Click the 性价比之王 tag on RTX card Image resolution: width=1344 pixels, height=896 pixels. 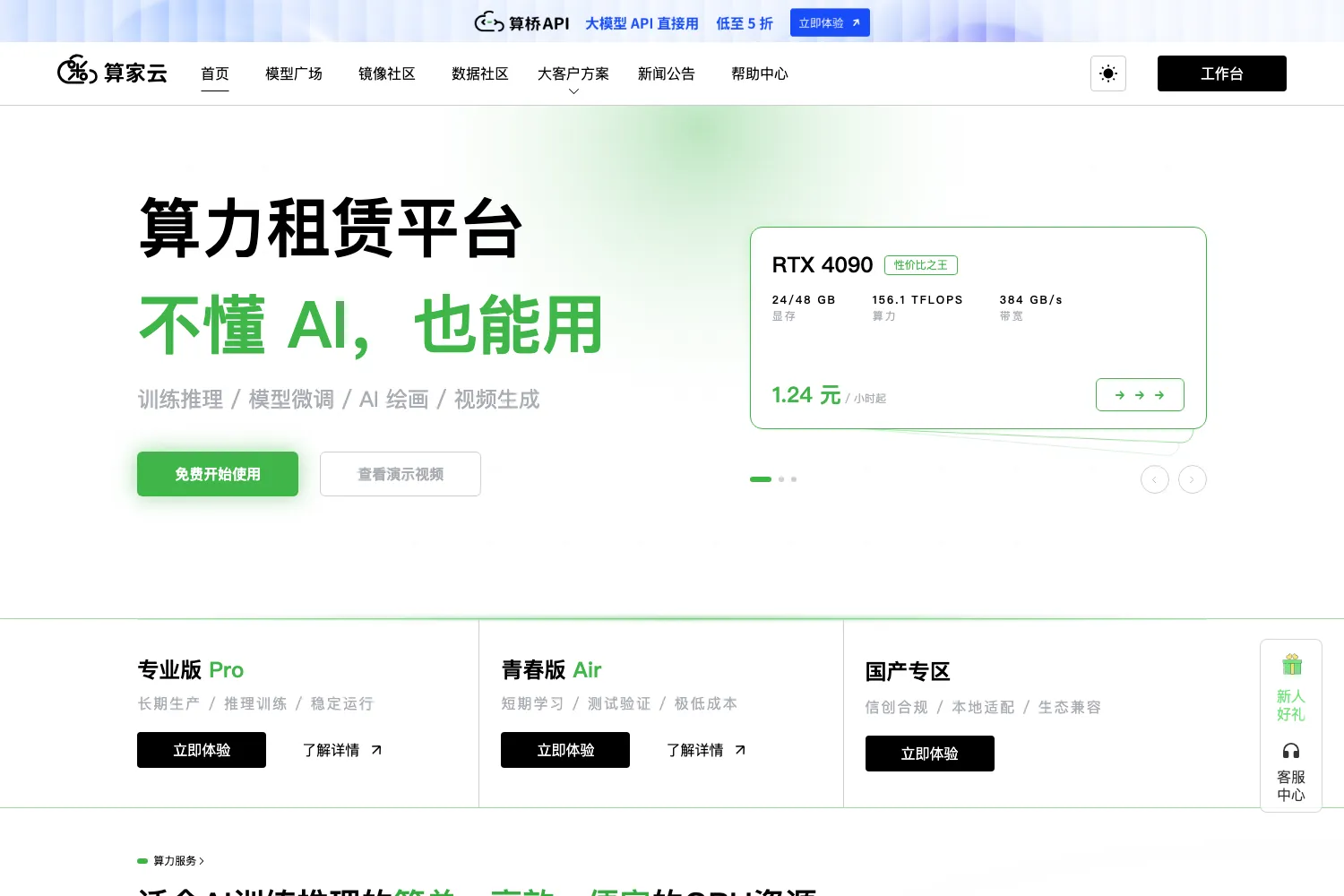(921, 265)
